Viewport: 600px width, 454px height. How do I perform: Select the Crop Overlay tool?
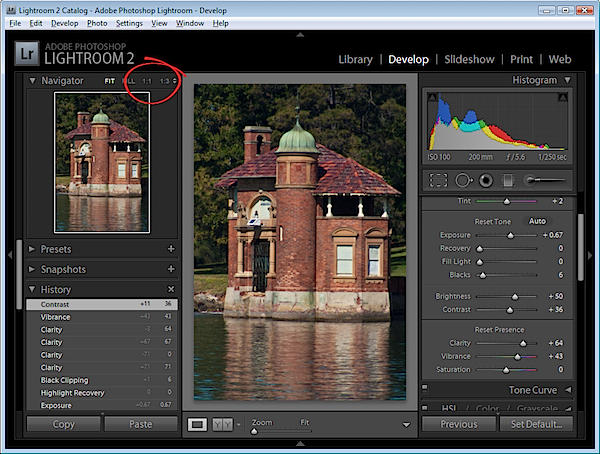[438, 180]
